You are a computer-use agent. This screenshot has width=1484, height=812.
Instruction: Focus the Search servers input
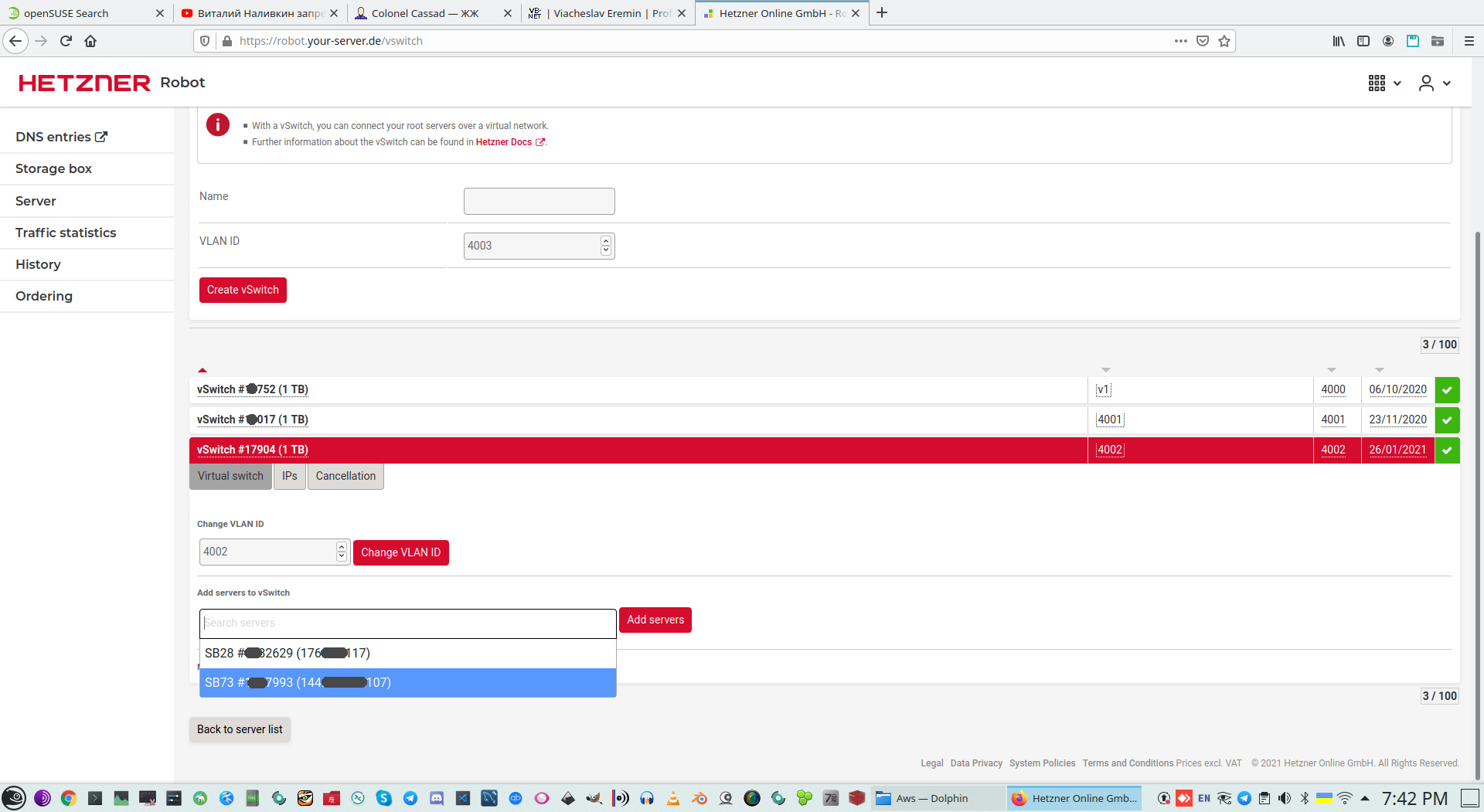pos(408,623)
